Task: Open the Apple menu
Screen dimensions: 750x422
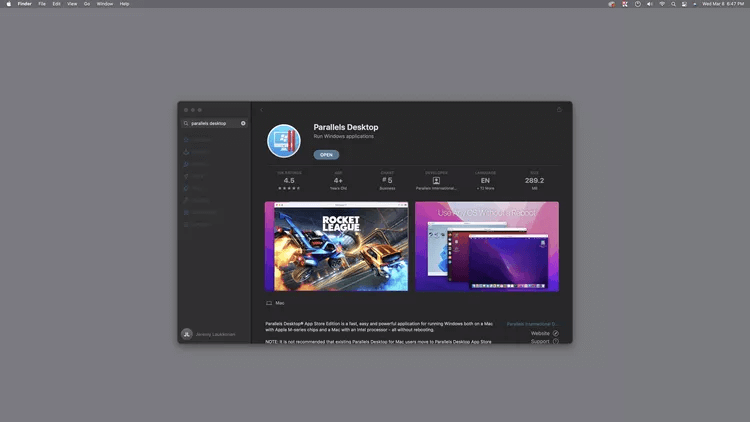Action: 9,4
